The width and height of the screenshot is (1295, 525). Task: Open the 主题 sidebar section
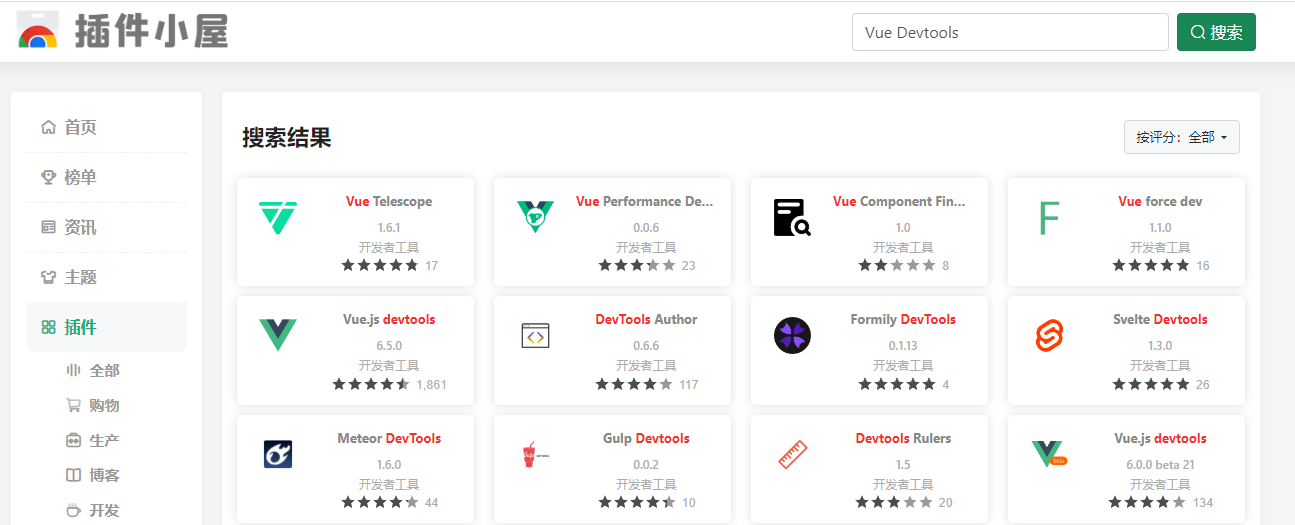tap(106, 277)
